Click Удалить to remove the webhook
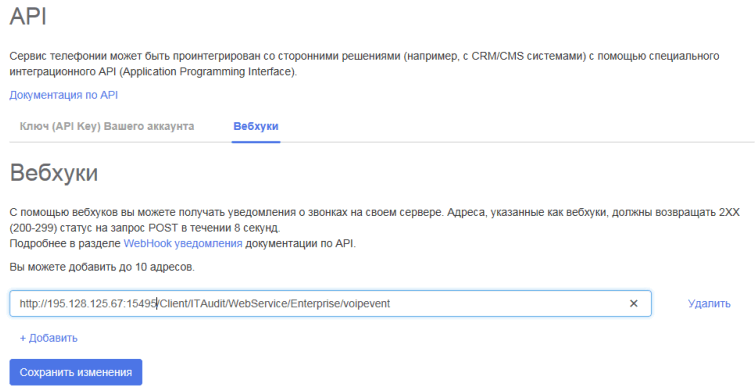Image resolution: width=755 pixels, height=392 pixels. [709, 303]
